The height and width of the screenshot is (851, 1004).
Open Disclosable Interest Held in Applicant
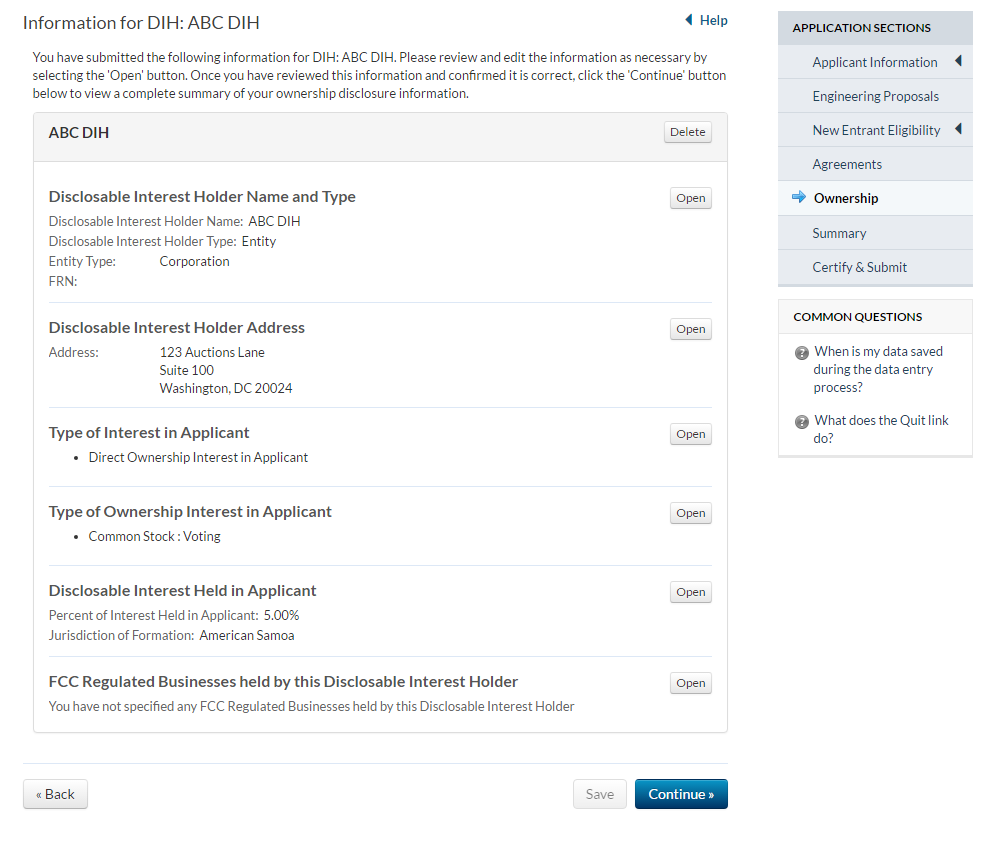pyautogui.click(x=690, y=592)
